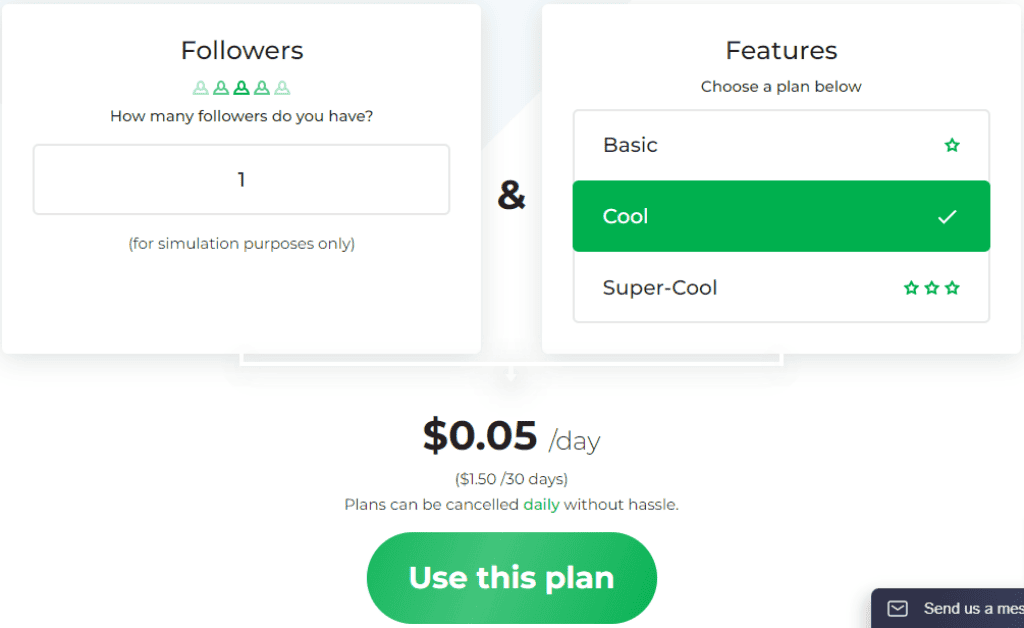Click the first faded follower icon
Viewport: 1024px width, 628px height.
(x=200, y=87)
